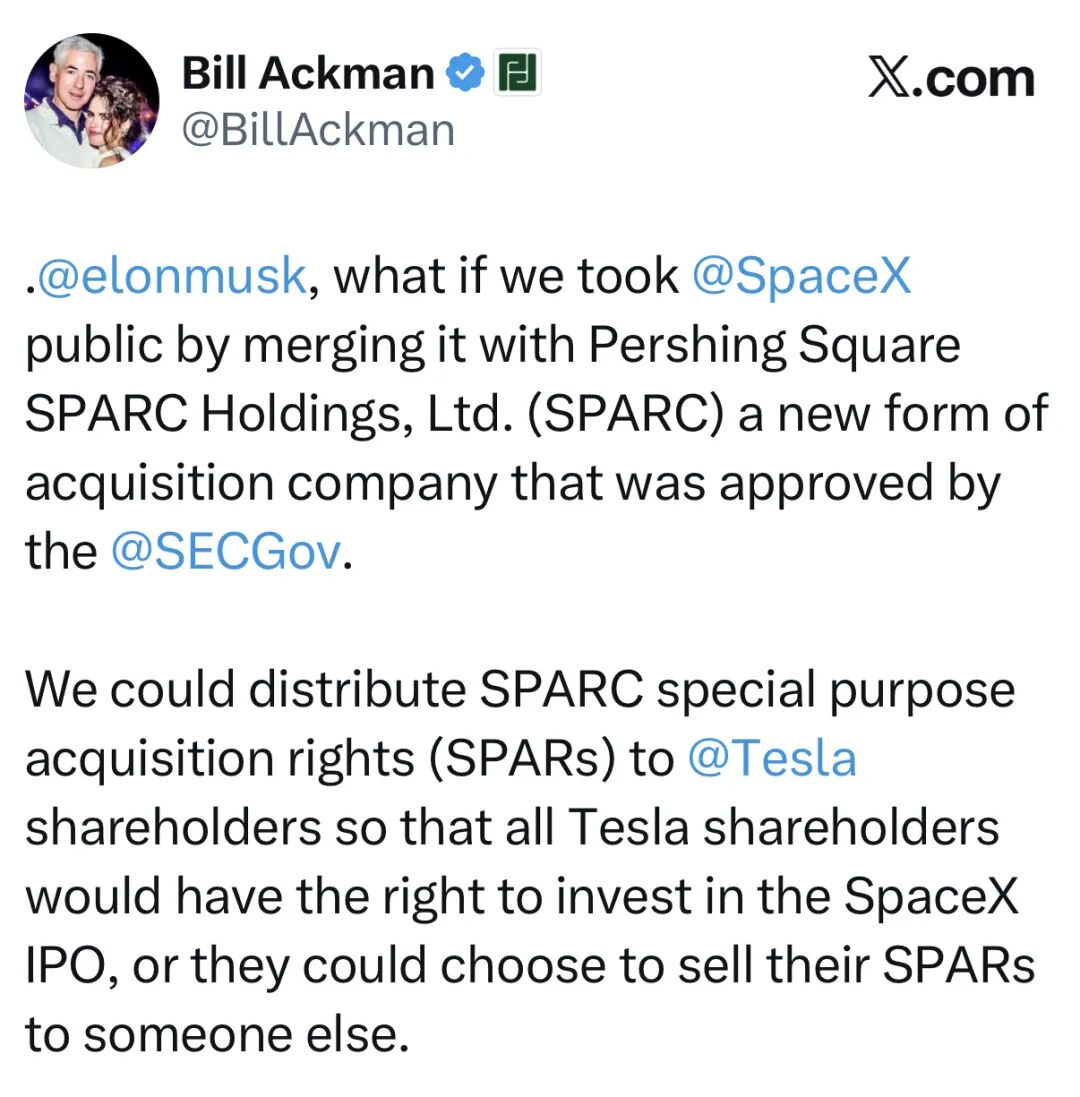Visit the @SpaceX mention link
The height and width of the screenshot is (1097, 1080).
click(801, 276)
